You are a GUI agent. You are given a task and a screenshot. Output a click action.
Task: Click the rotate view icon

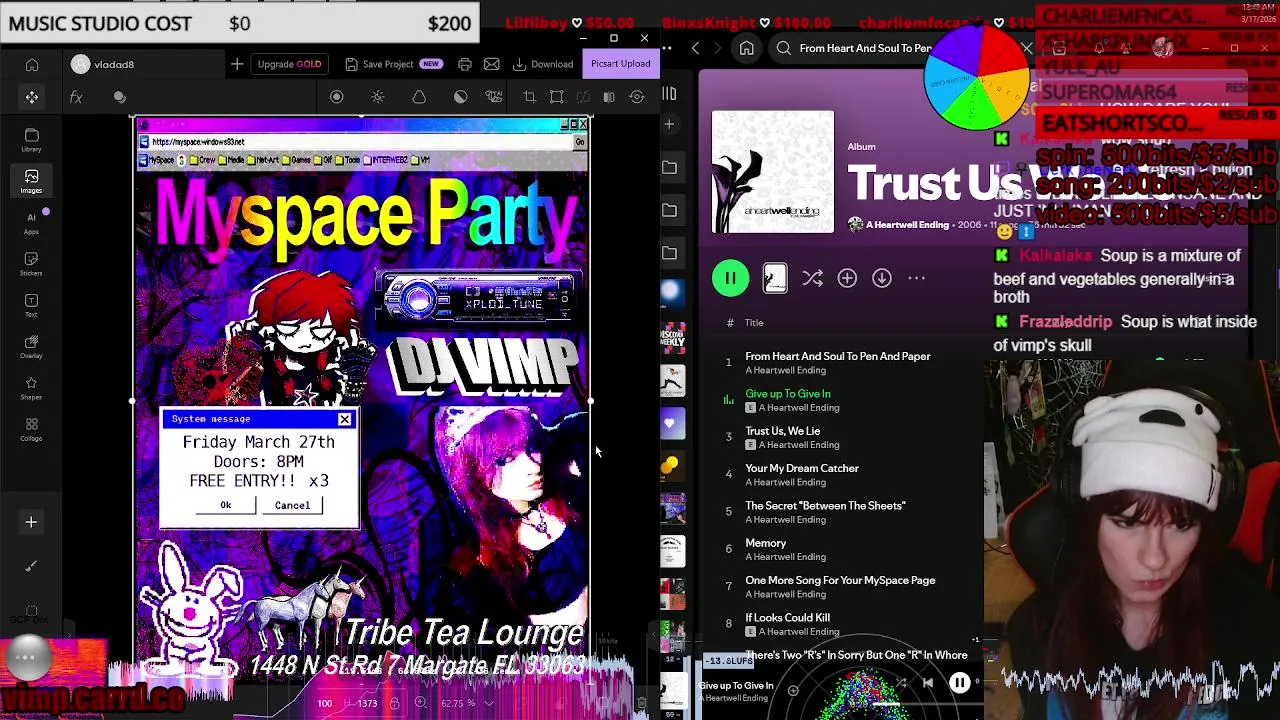click(x=637, y=97)
